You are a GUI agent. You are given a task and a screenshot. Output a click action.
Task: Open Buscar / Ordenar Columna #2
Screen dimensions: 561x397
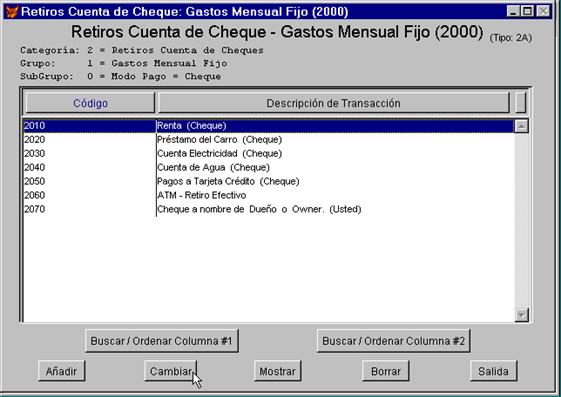tap(394, 341)
